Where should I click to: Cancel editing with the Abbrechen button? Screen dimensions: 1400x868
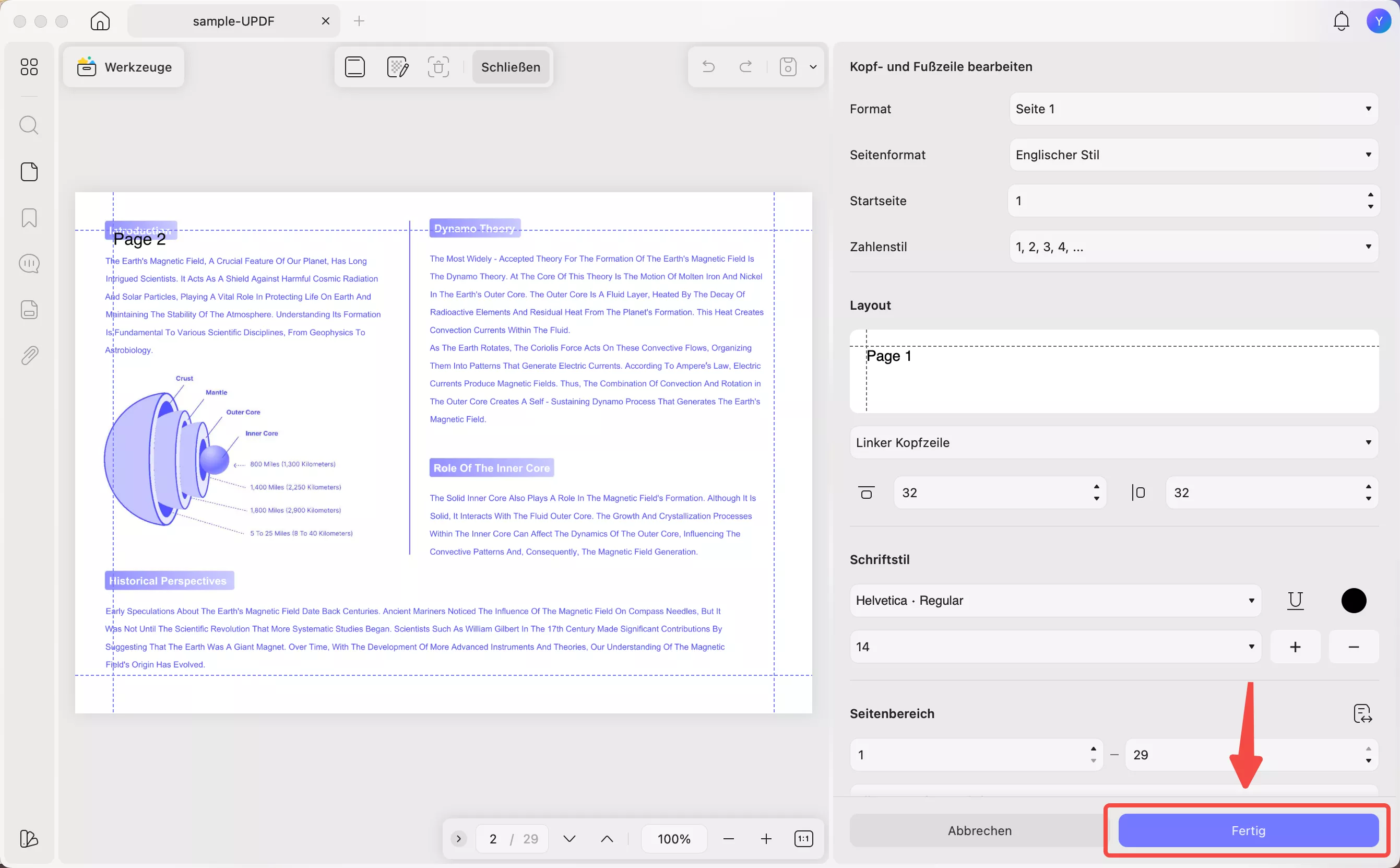click(x=979, y=830)
